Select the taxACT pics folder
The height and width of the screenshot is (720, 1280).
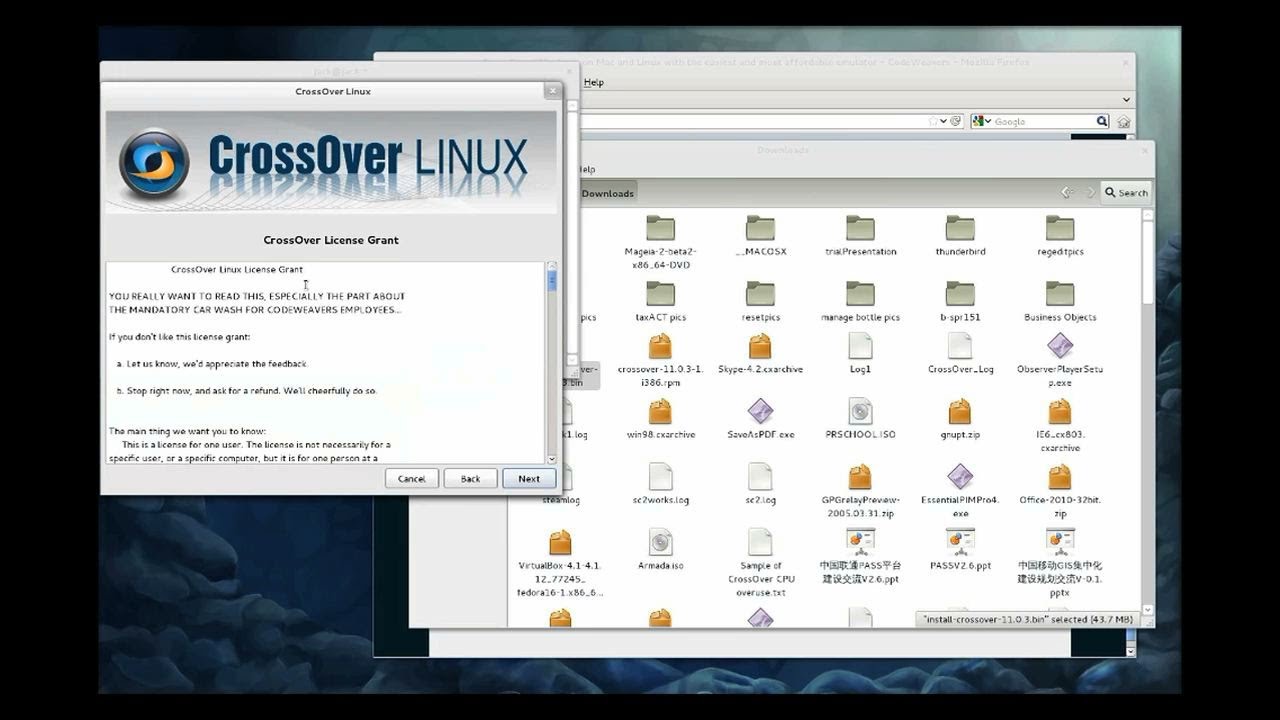coord(660,293)
